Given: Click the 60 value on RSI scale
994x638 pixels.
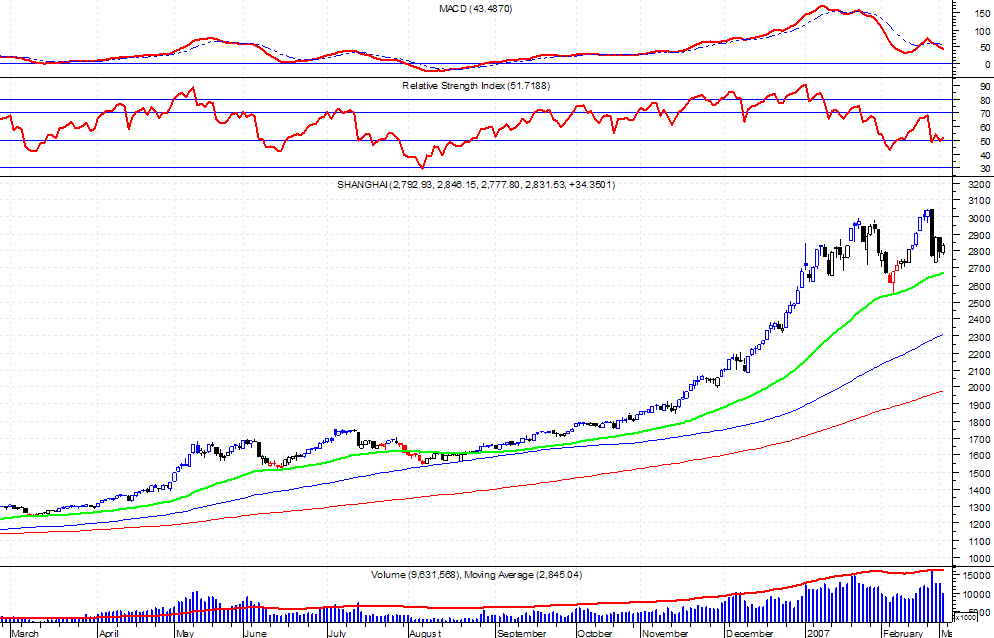Looking at the screenshot, I should click(986, 128).
